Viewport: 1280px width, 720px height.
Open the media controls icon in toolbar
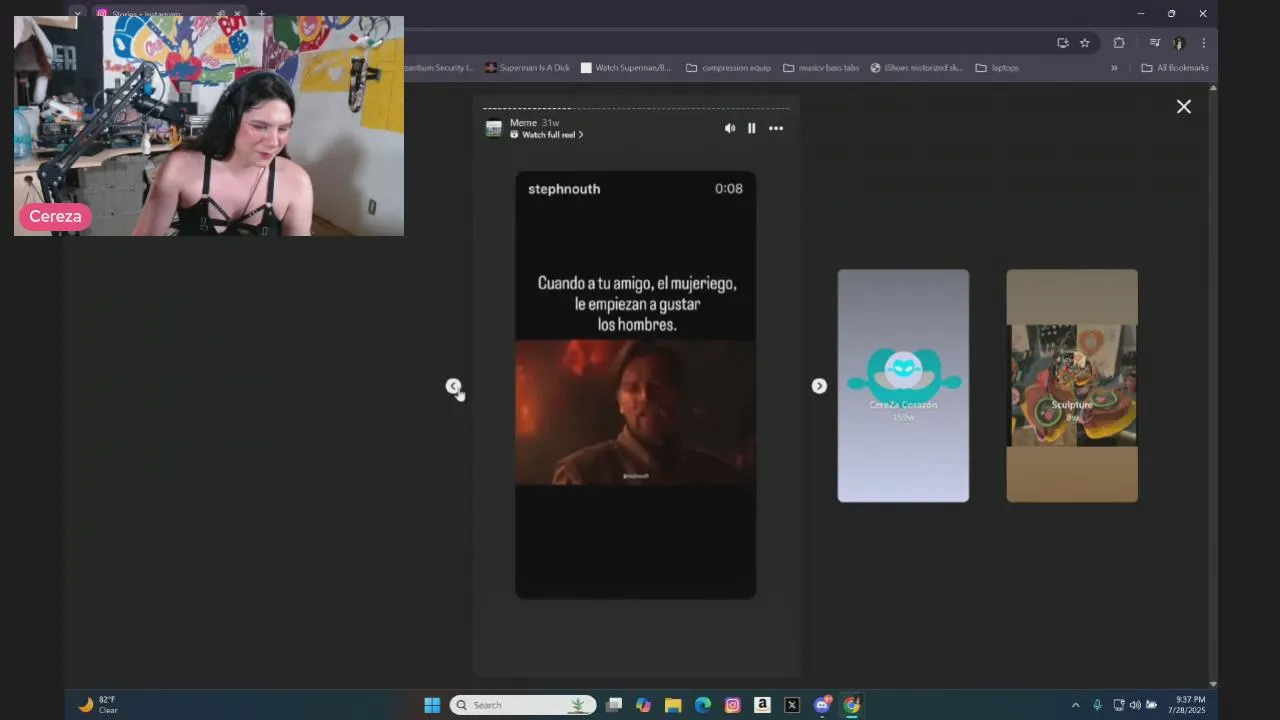coord(1155,43)
